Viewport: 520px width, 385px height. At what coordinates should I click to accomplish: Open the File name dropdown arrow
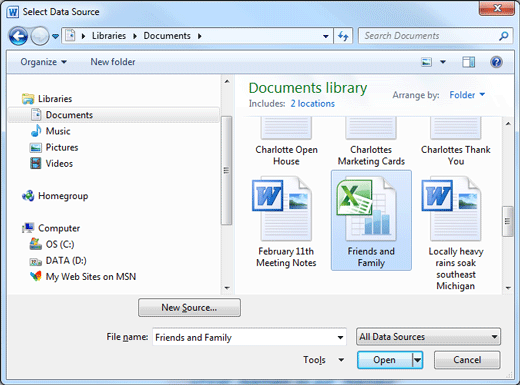click(x=340, y=337)
